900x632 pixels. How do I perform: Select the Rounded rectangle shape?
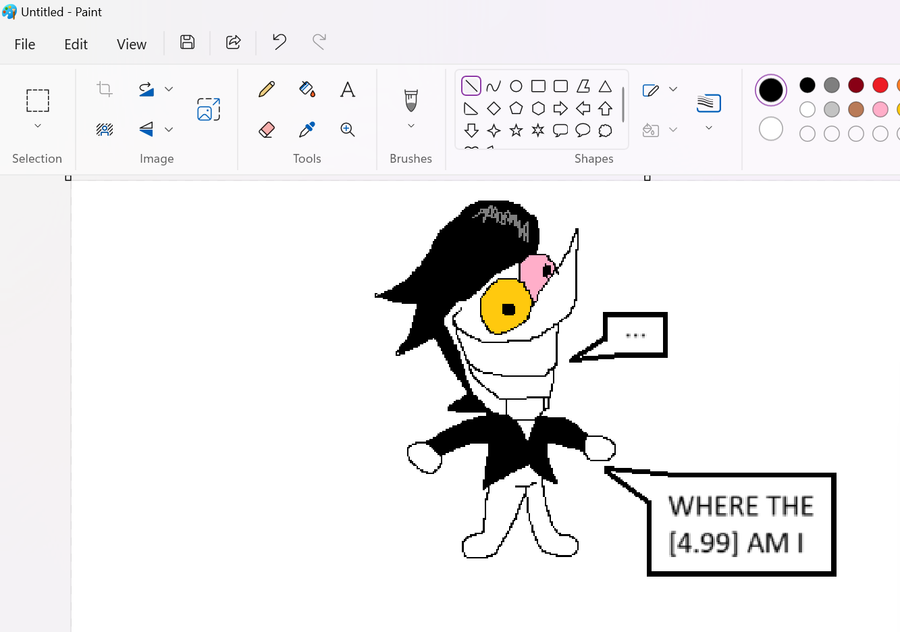[561, 86]
